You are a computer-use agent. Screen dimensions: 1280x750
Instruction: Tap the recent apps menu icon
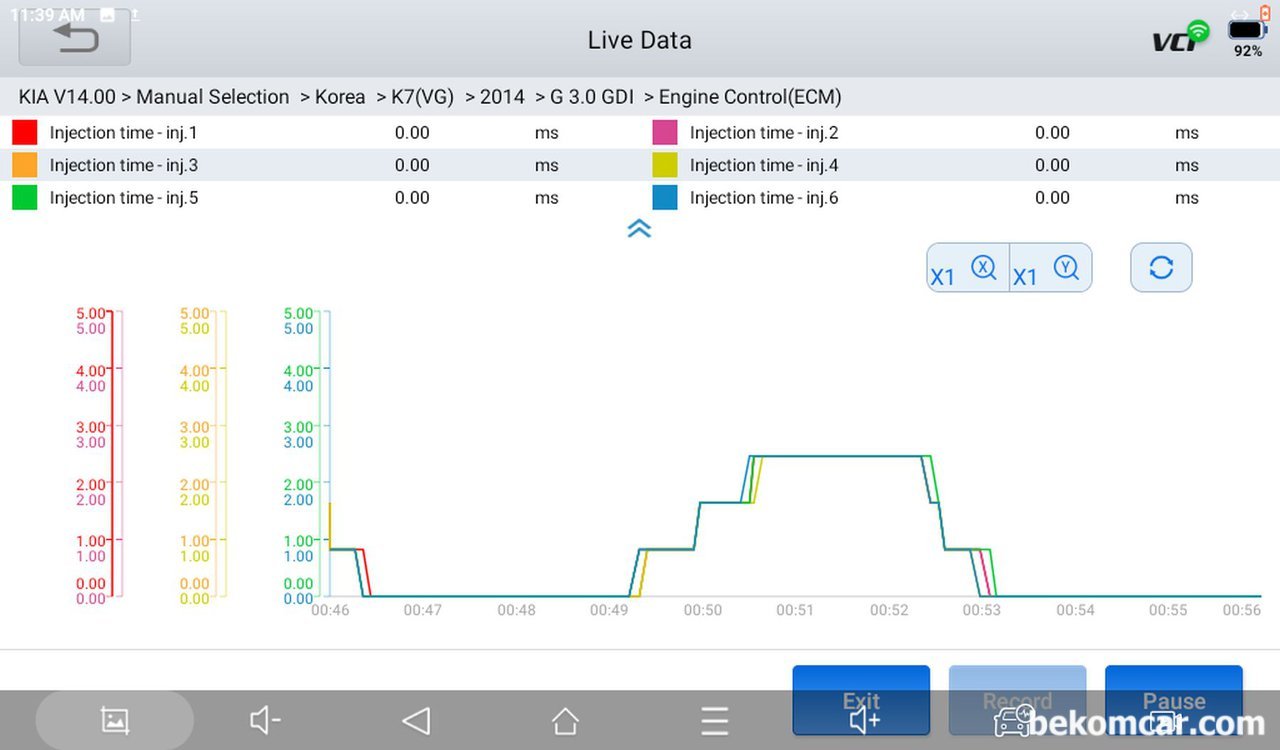714,720
